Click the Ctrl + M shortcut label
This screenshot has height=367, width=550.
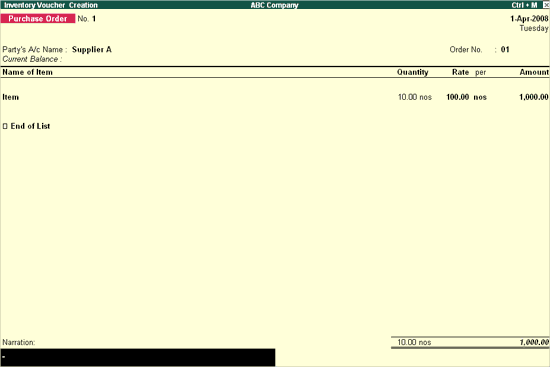[524, 5]
